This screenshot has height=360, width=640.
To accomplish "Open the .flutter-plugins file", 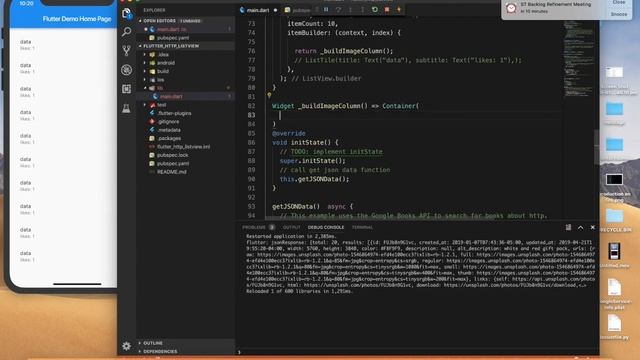I will click(x=174, y=113).
